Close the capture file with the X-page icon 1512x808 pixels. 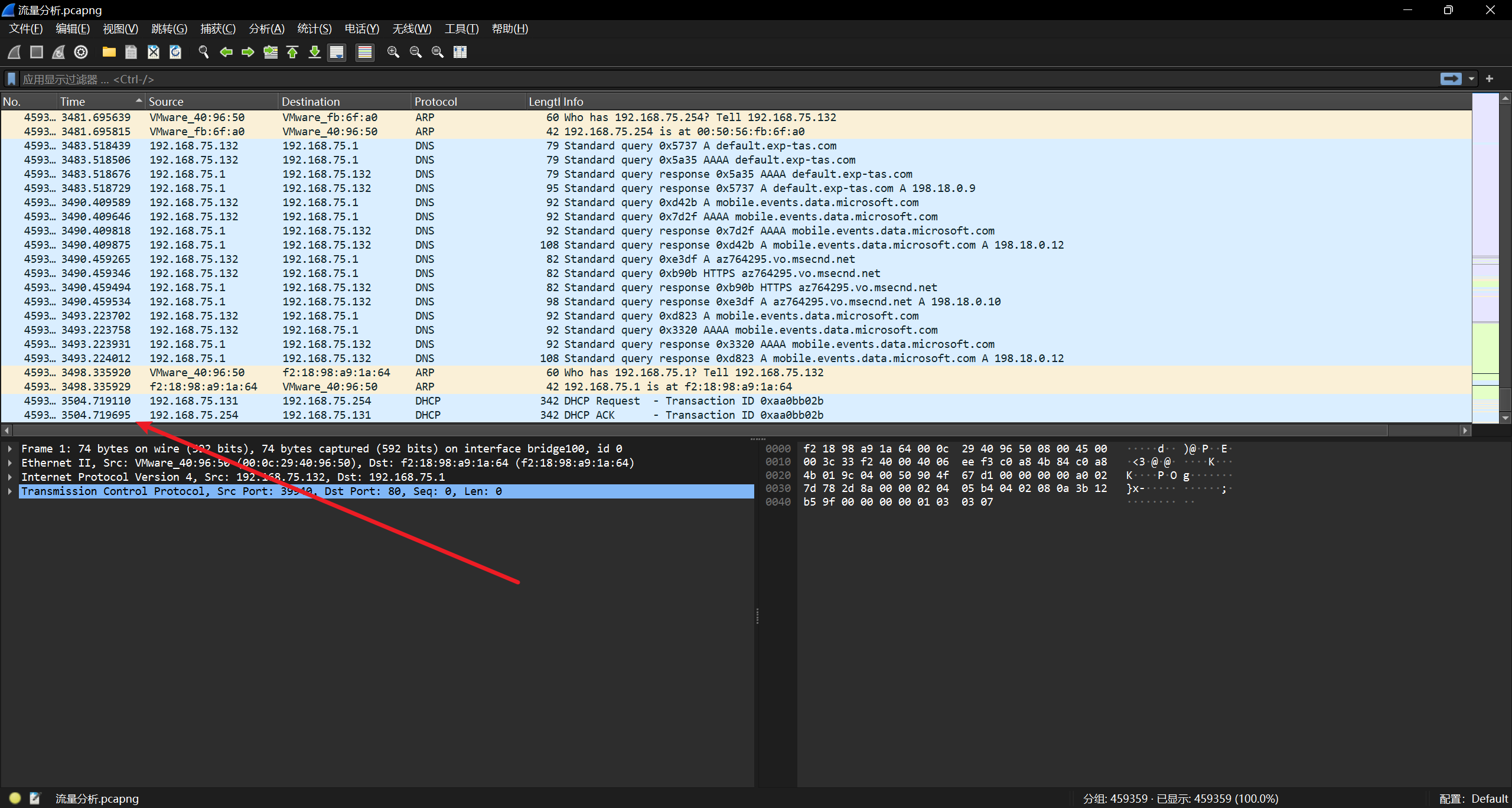154,52
